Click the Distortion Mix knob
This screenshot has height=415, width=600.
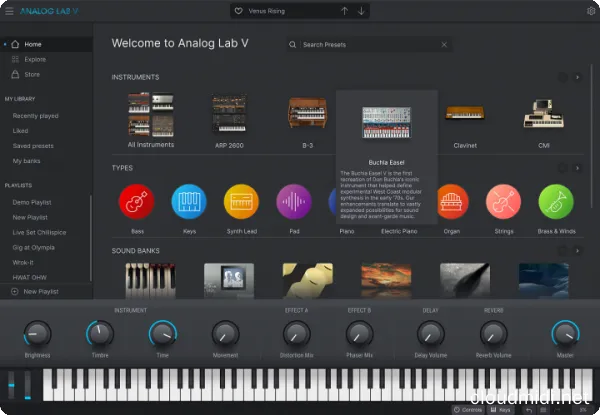click(297, 334)
